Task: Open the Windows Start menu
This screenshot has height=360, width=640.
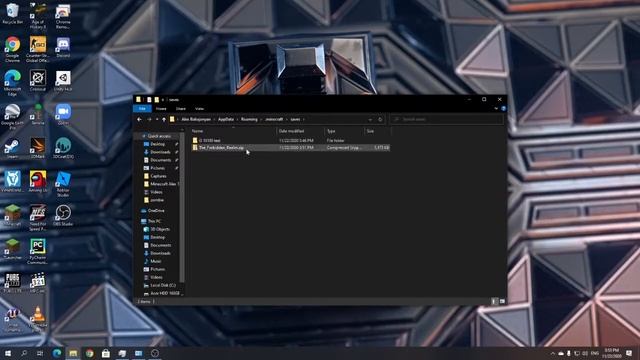Action: pos(8,353)
